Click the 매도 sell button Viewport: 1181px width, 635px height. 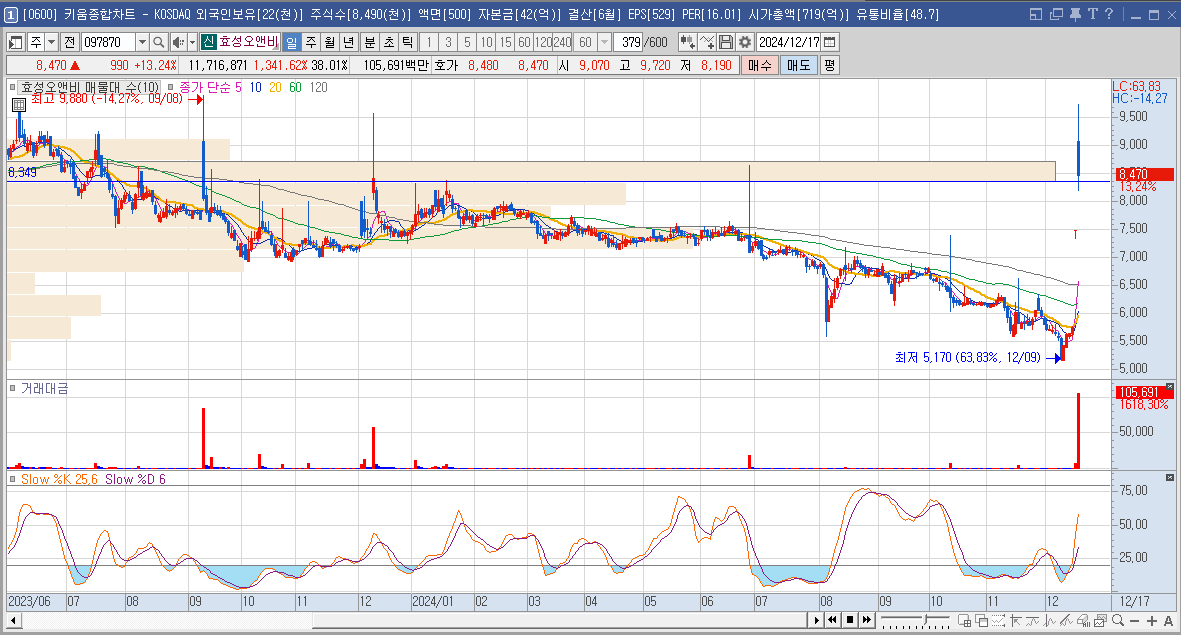[798, 66]
